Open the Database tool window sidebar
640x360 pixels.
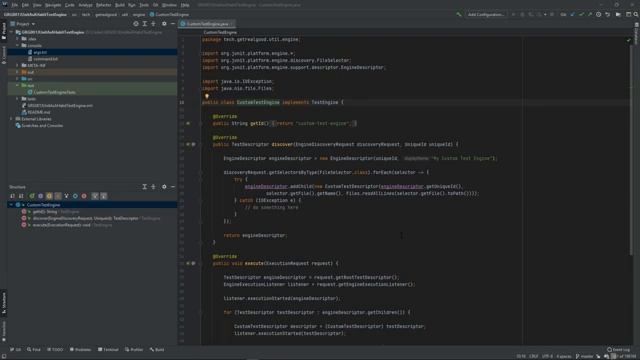click(x=636, y=33)
